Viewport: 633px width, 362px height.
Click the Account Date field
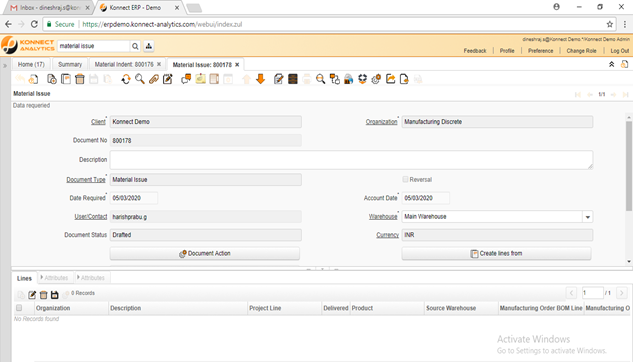pos(425,198)
